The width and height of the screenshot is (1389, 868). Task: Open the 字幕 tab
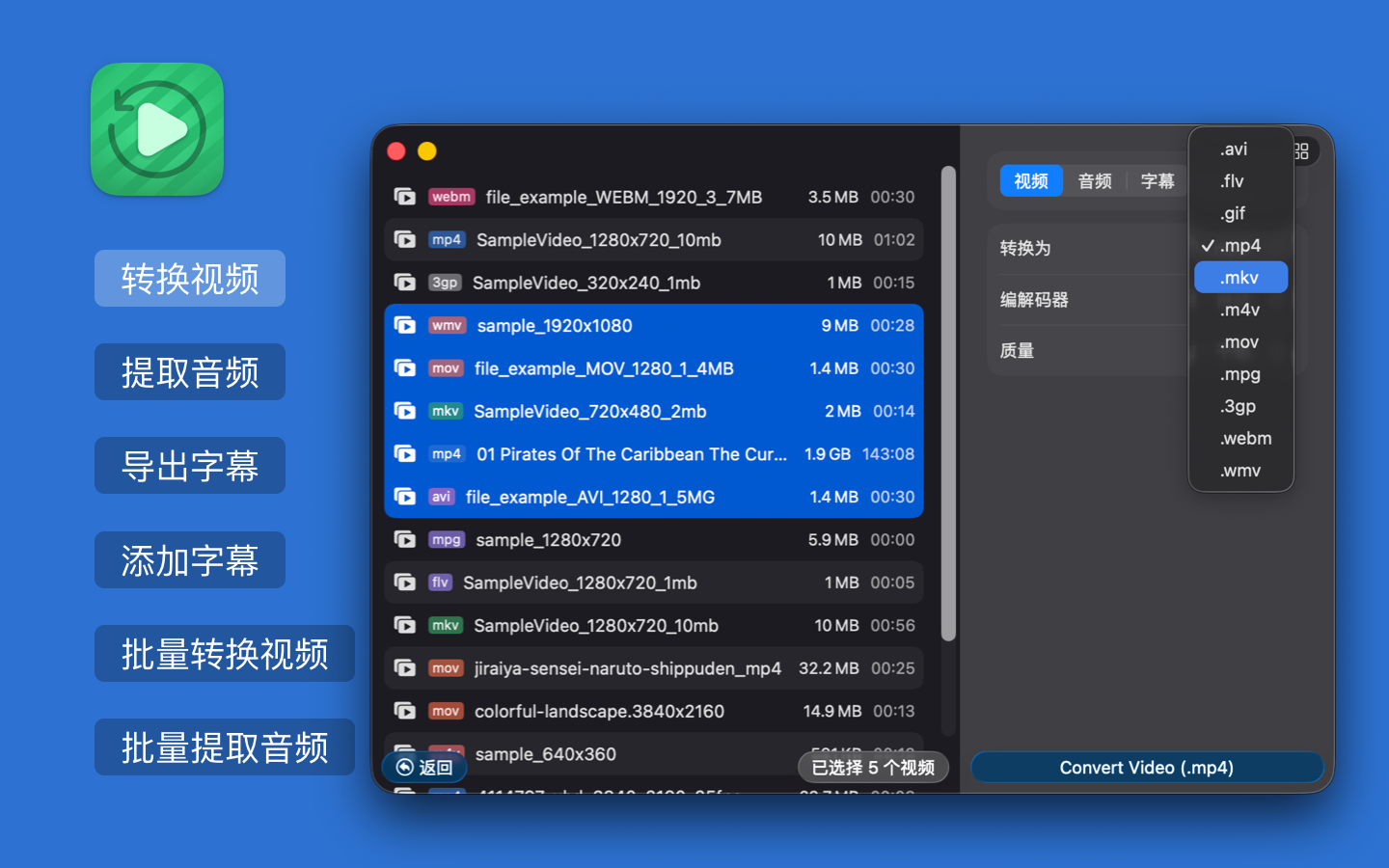pyautogui.click(x=1157, y=181)
